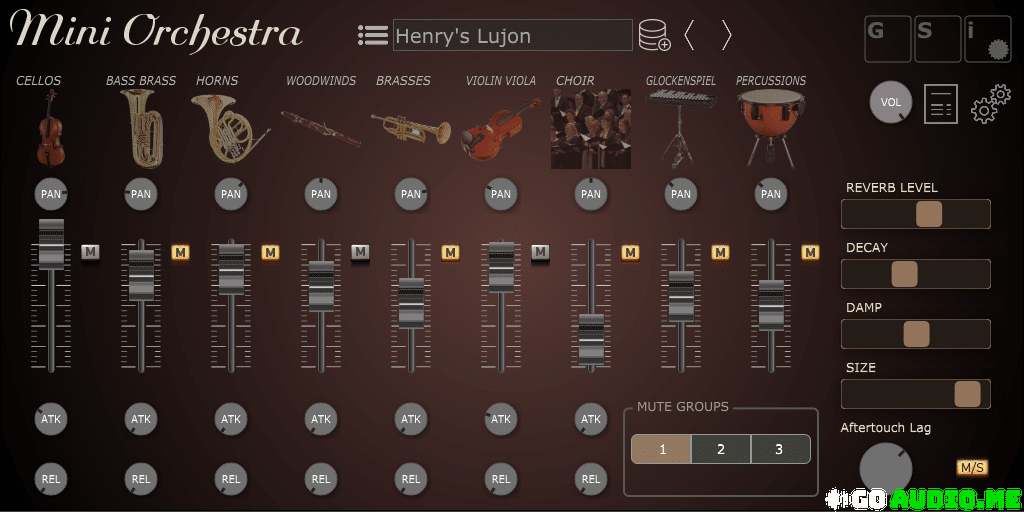Click the Woodwinds PAN knob
The width and height of the screenshot is (1024, 512).
pyautogui.click(x=321, y=194)
